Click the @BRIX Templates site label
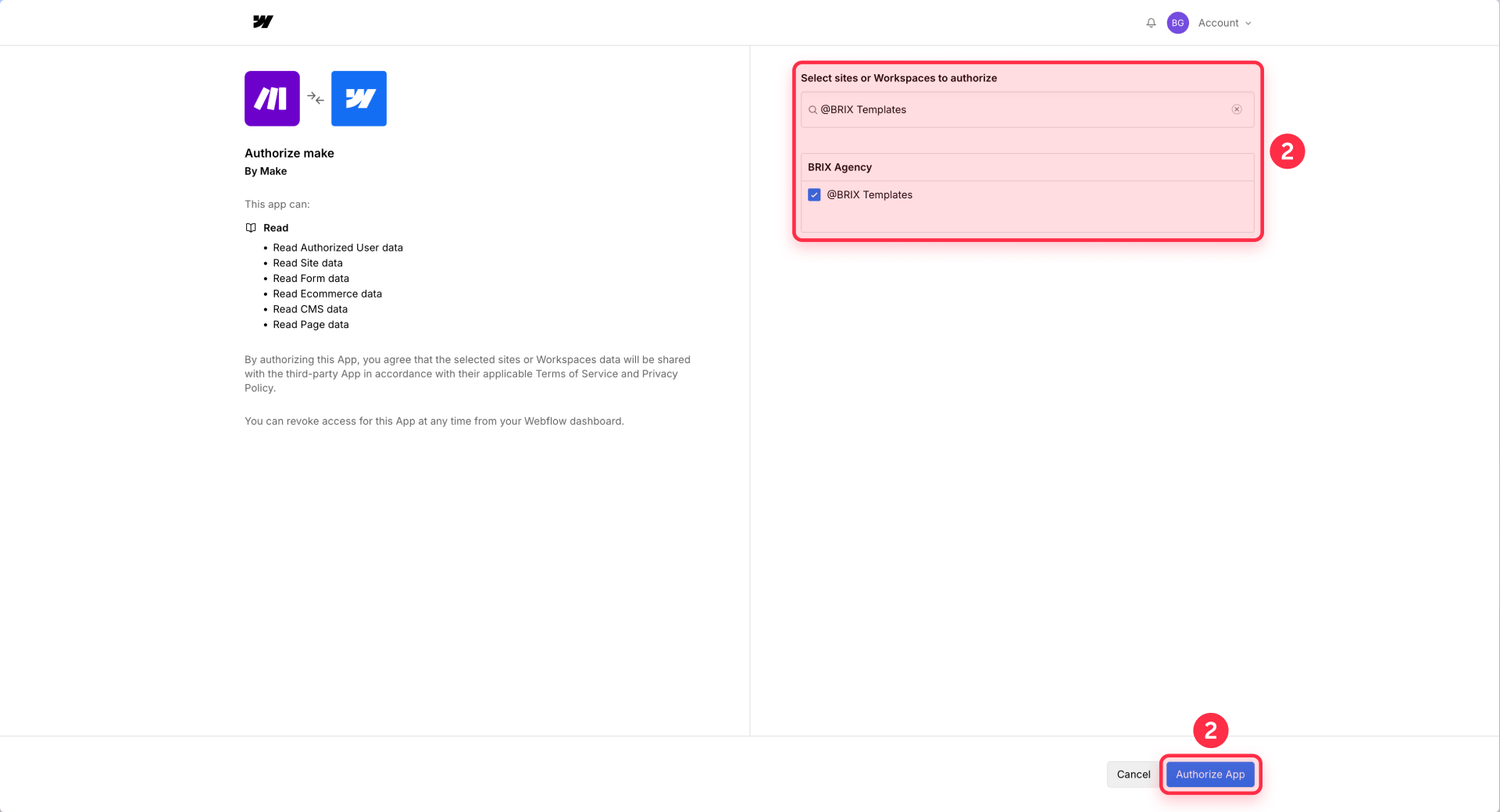The image size is (1500, 812). pyautogui.click(x=870, y=194)
